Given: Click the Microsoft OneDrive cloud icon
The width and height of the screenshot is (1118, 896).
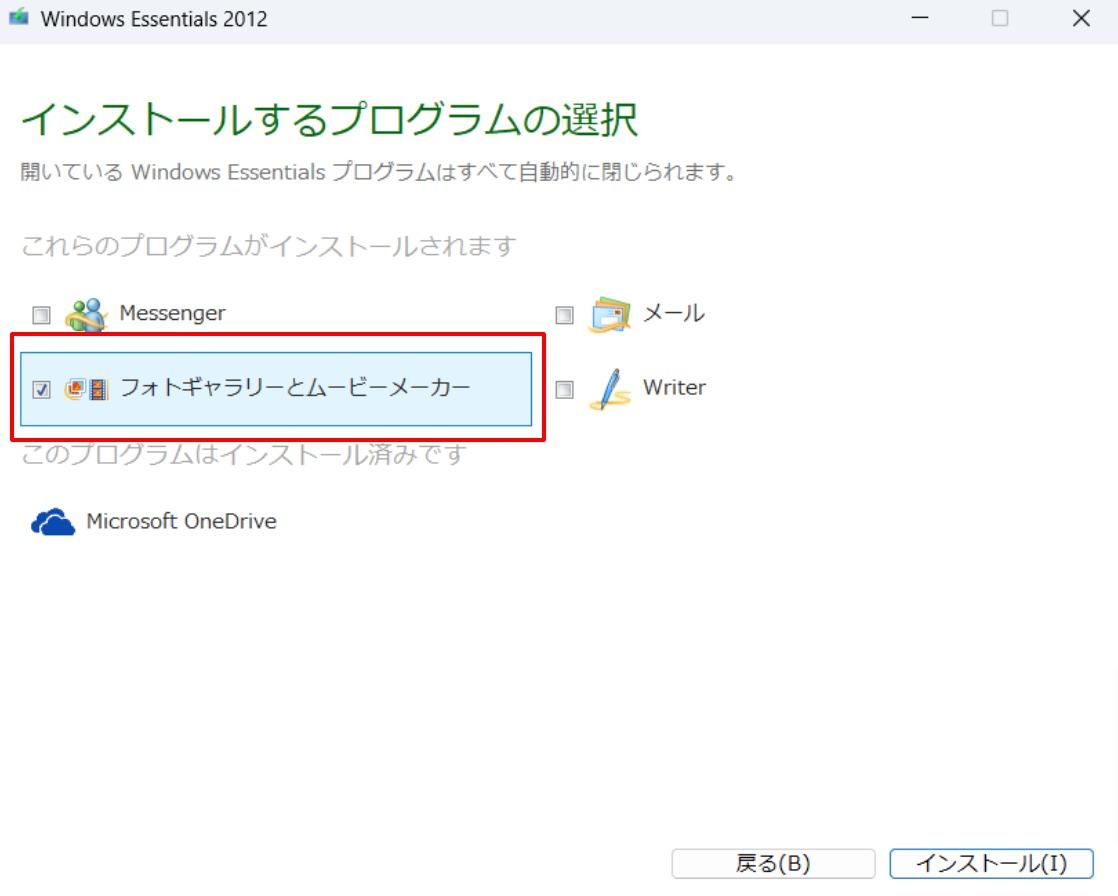Looking at the screenshot, I should (x=53, y=522).
